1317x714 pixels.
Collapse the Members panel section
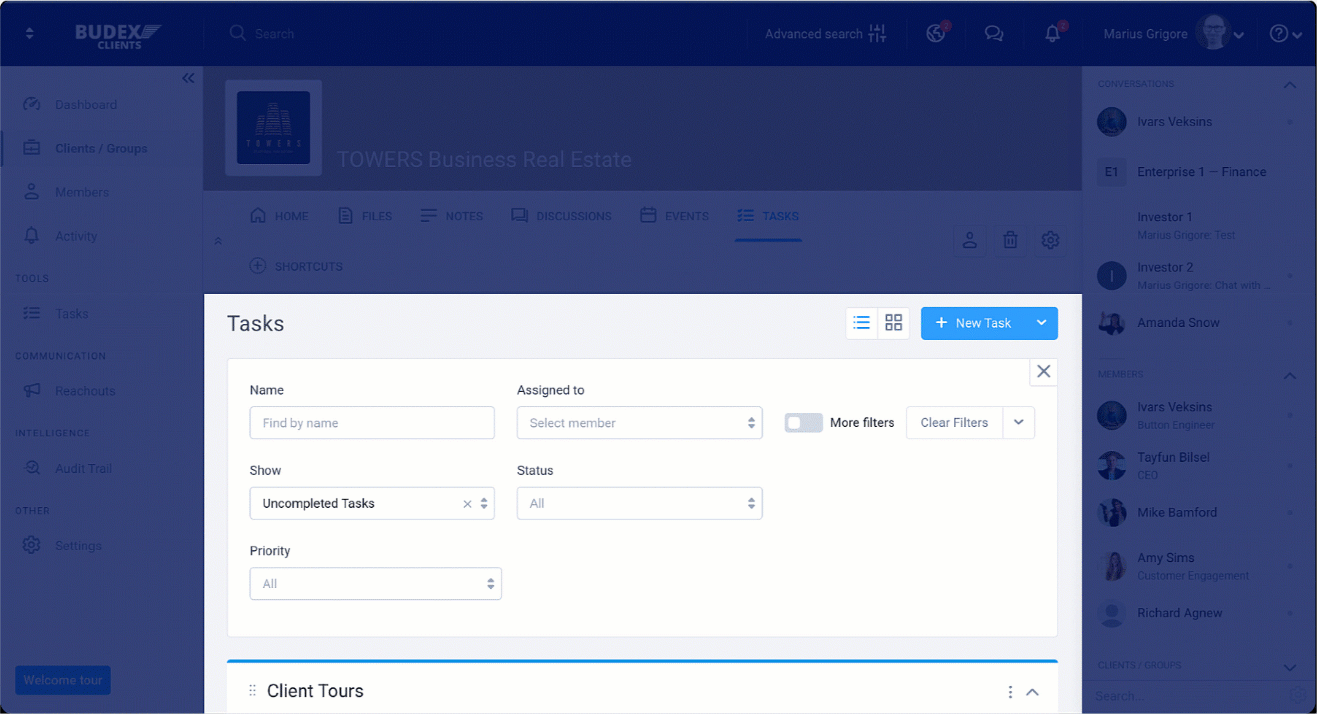coord(1290,376)
